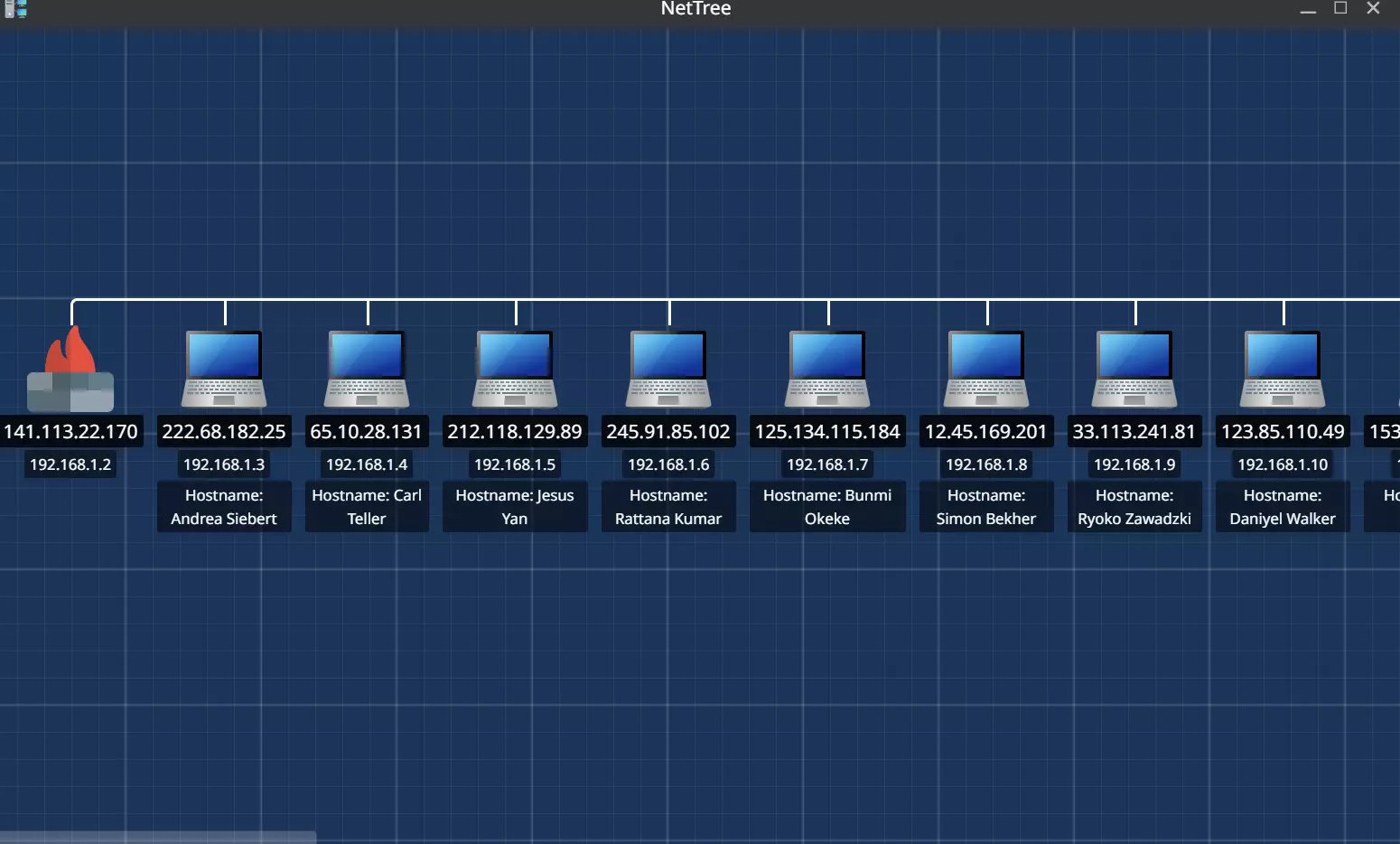Select Daniyel Walker's laptop icon
This screenshot has width=1400, height=844.
coord(1283,370)
